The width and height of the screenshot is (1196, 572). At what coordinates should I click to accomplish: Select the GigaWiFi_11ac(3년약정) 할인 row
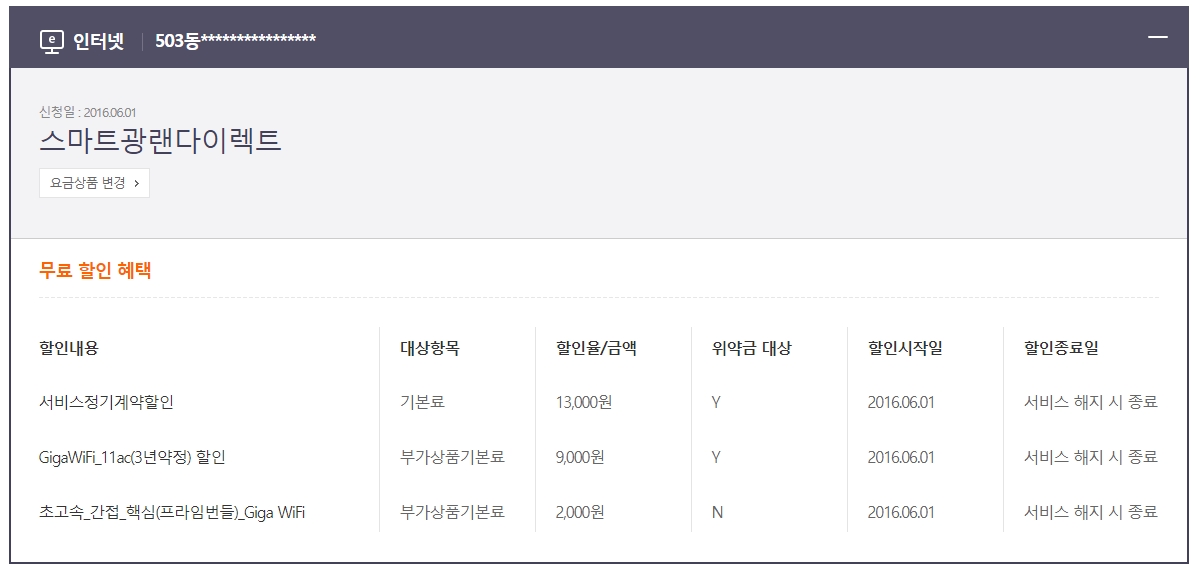(x=132, y=457)
